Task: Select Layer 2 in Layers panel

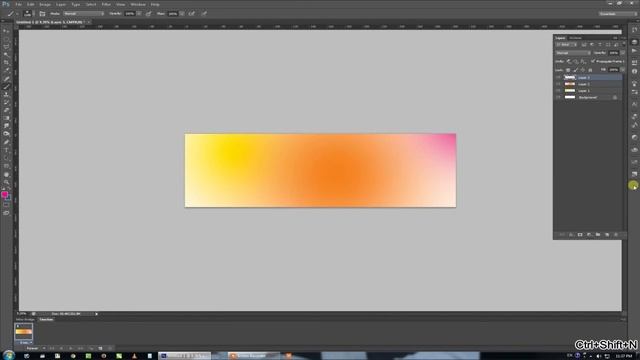Action: tap(588, 84)
